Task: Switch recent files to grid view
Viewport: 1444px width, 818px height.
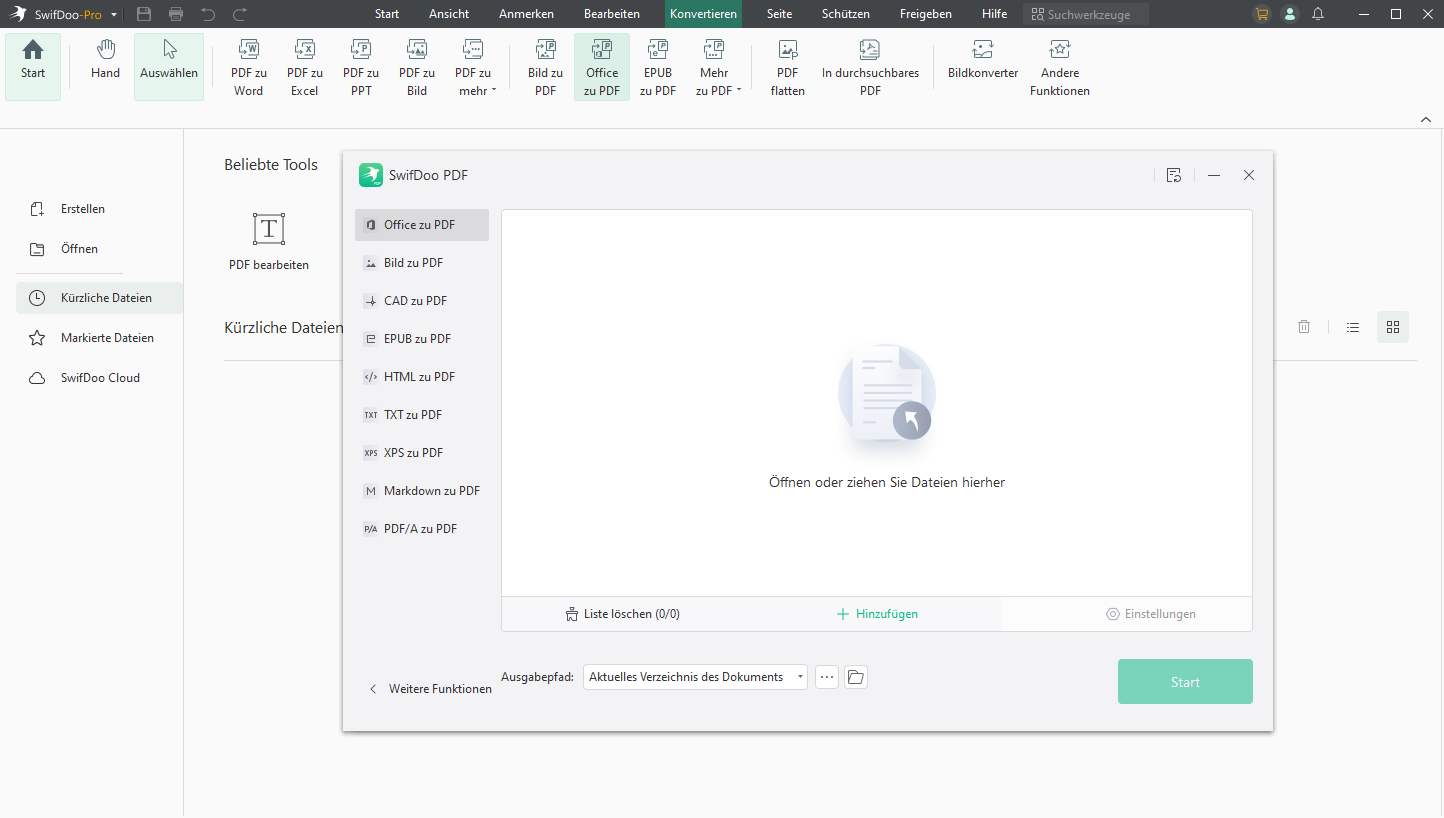Action: (1393, 327)
